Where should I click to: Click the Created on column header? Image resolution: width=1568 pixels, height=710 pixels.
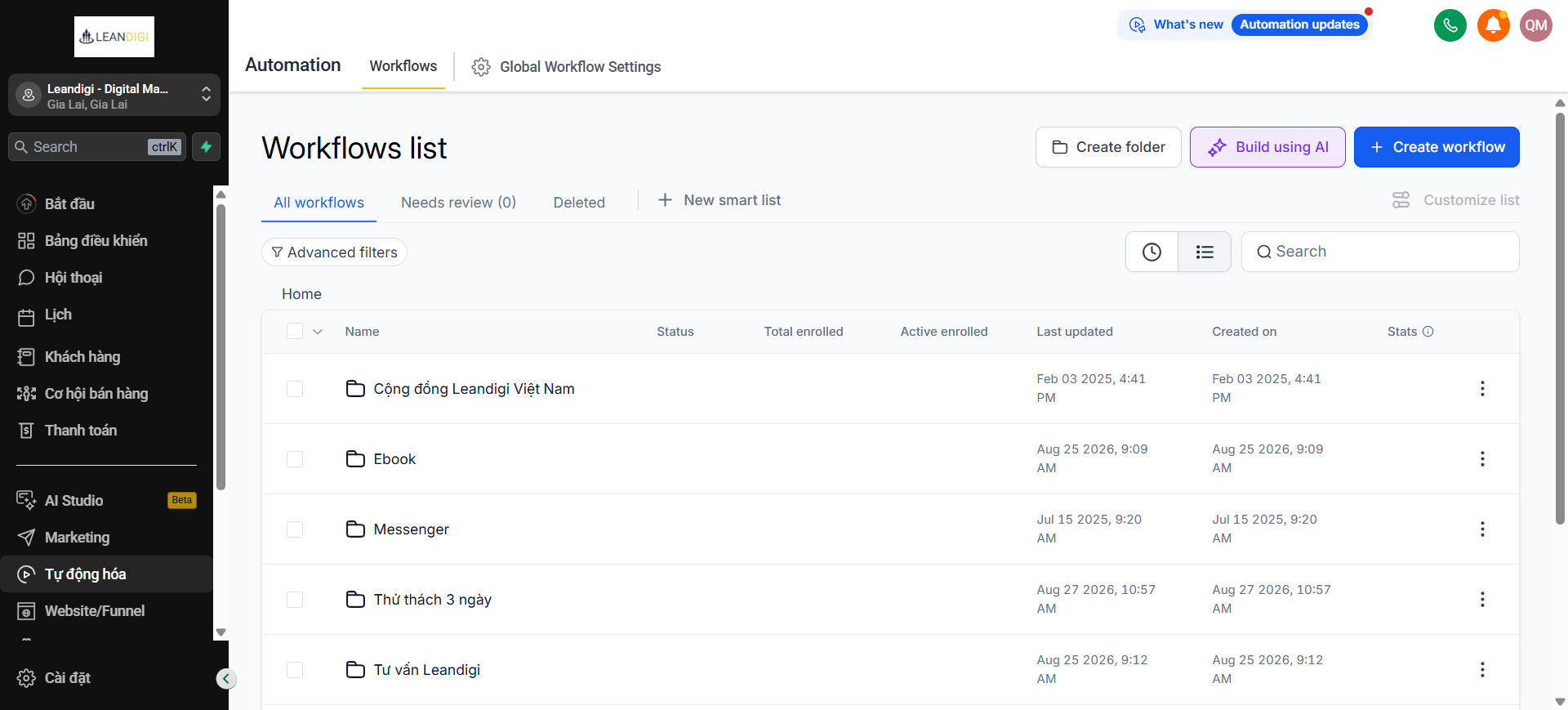point(1244,332)
